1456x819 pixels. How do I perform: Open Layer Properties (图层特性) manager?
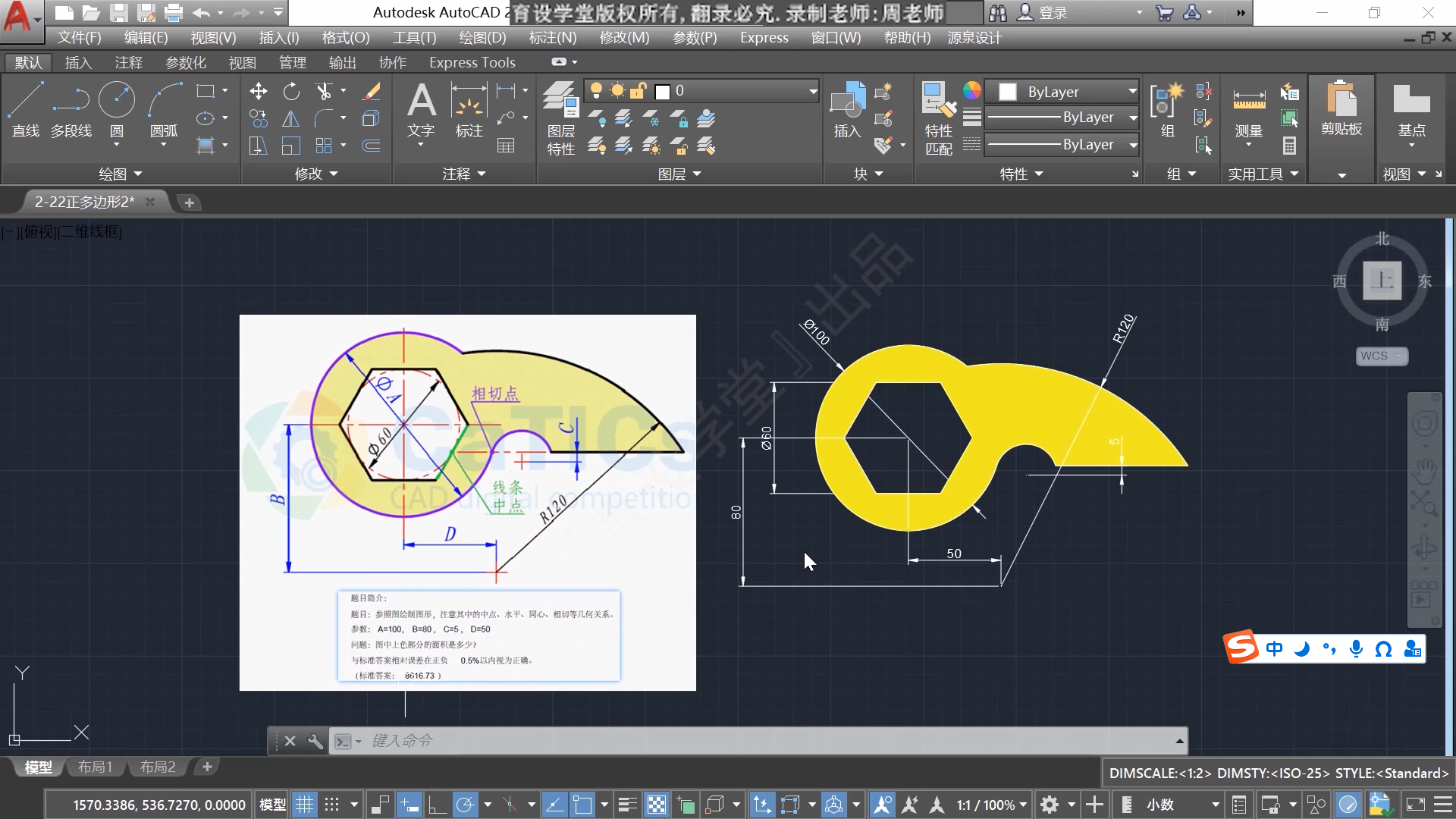(x=561, y=118)
